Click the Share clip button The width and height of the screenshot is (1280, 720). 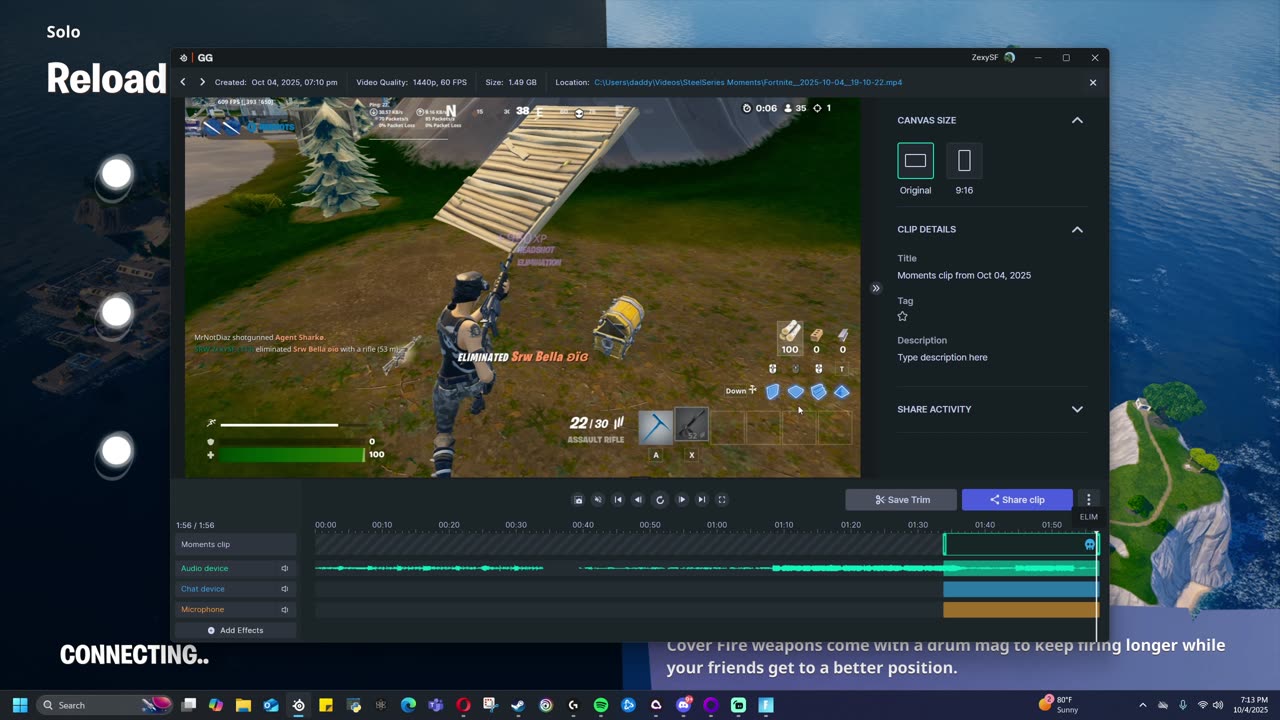1017,500
